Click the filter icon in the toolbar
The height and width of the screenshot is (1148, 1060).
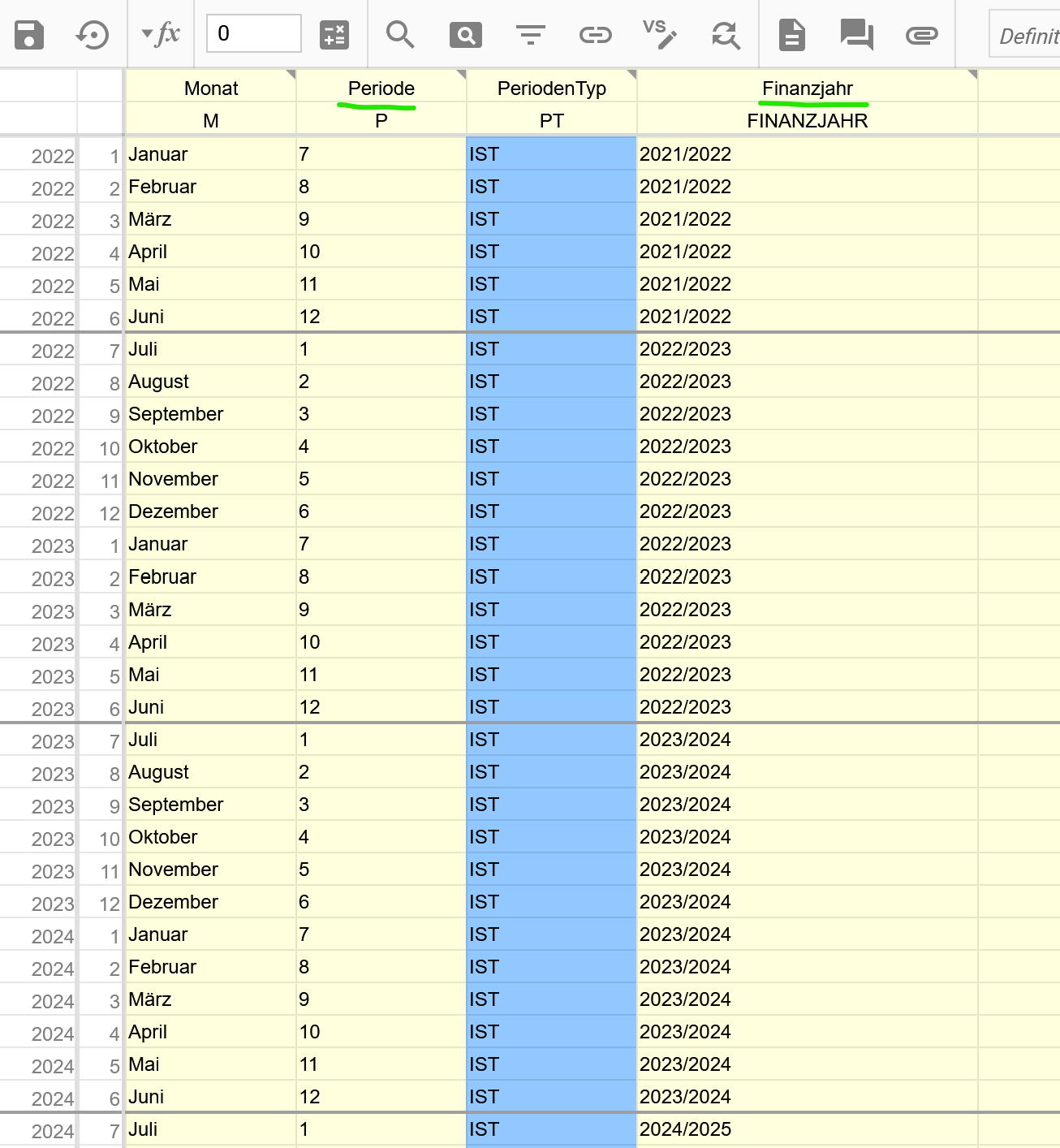(x=530, y=33)
